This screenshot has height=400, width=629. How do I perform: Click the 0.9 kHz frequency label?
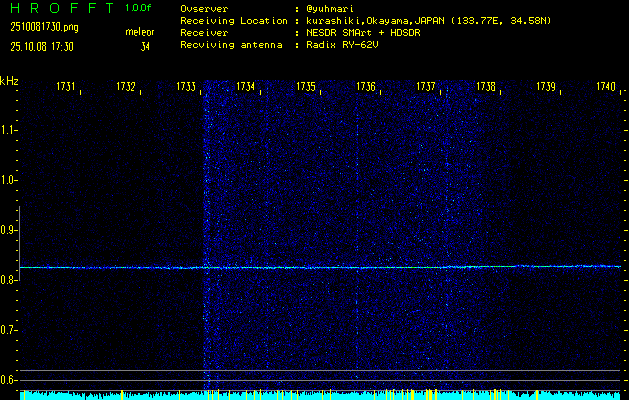(x=7, y=230)
